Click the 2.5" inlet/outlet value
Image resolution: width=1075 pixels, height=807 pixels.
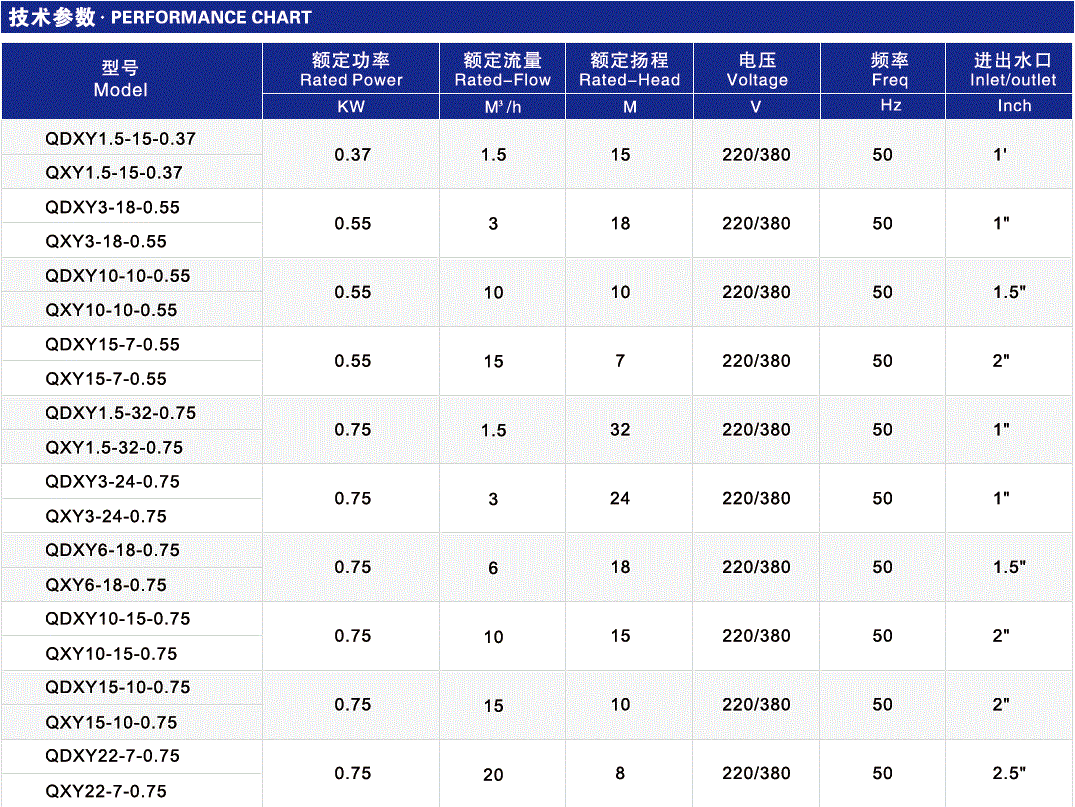pos(1009,773)
